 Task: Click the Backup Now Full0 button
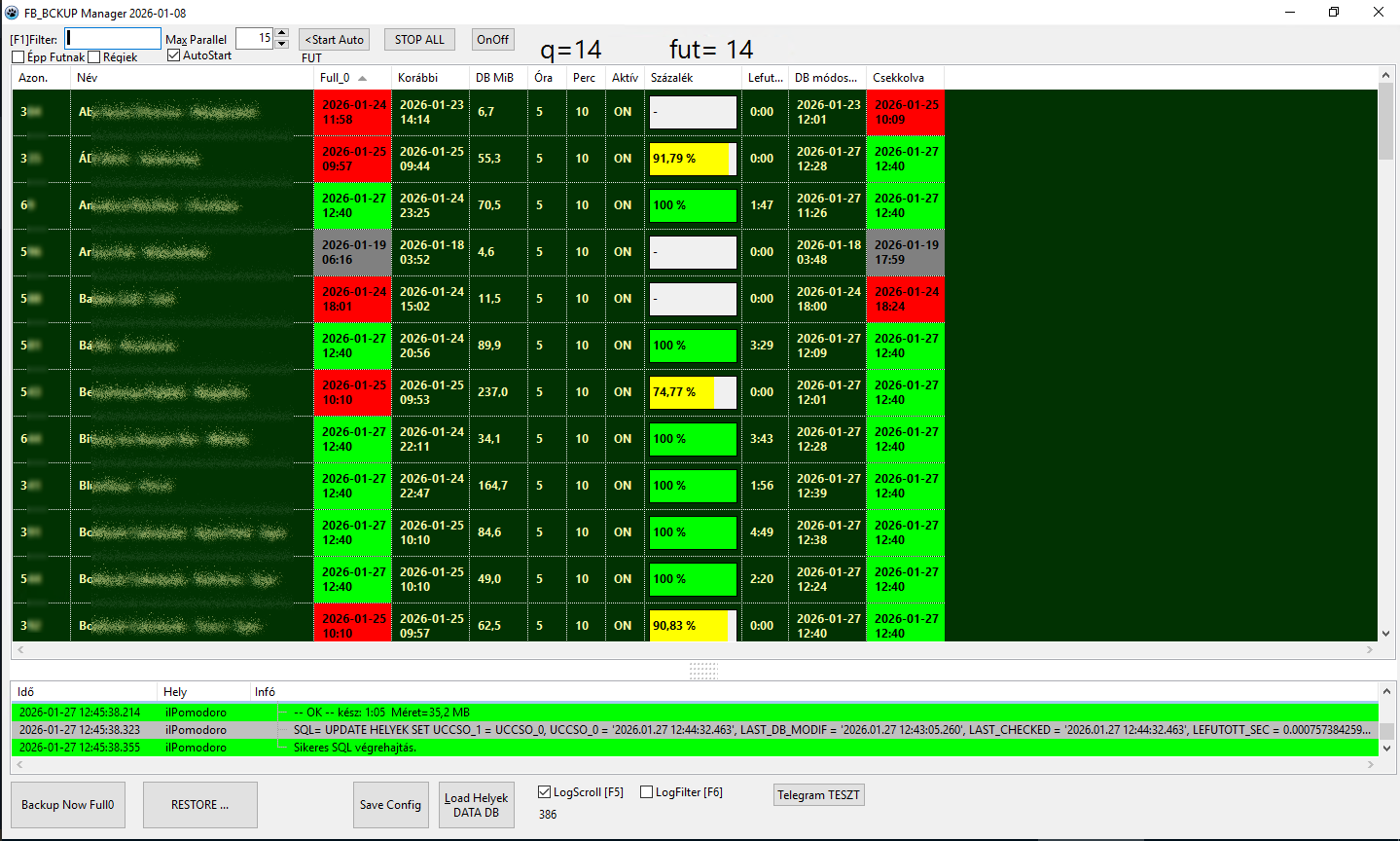(68, 805)
